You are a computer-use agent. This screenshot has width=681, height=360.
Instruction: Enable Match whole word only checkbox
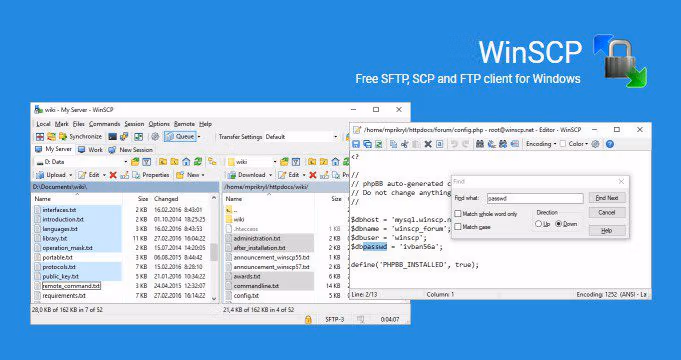pos(458,214)
